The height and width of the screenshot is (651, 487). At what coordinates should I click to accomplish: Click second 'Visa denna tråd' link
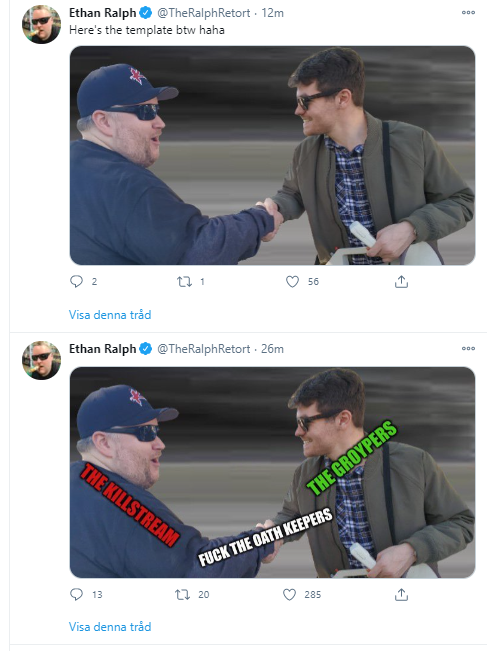tap(110, 627)
